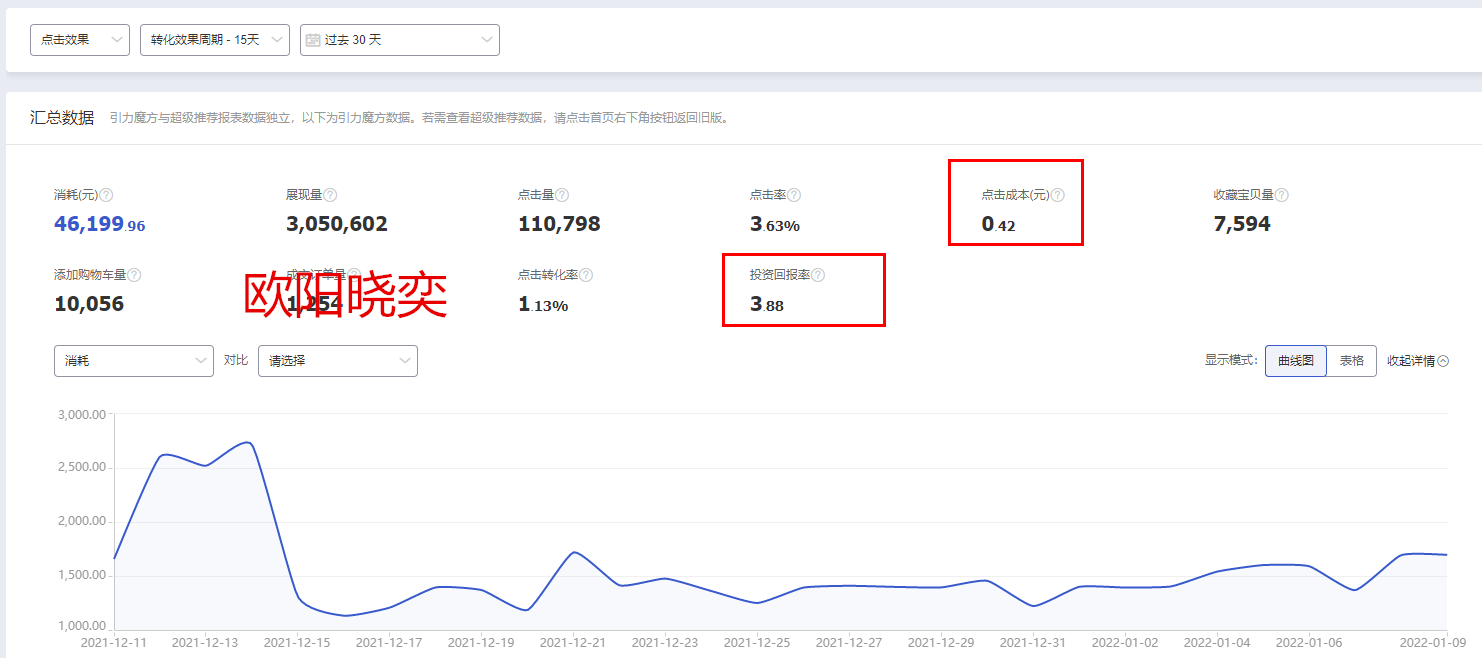
Task: Open the 点击效果 dropdown
Action: click(80, 40)
